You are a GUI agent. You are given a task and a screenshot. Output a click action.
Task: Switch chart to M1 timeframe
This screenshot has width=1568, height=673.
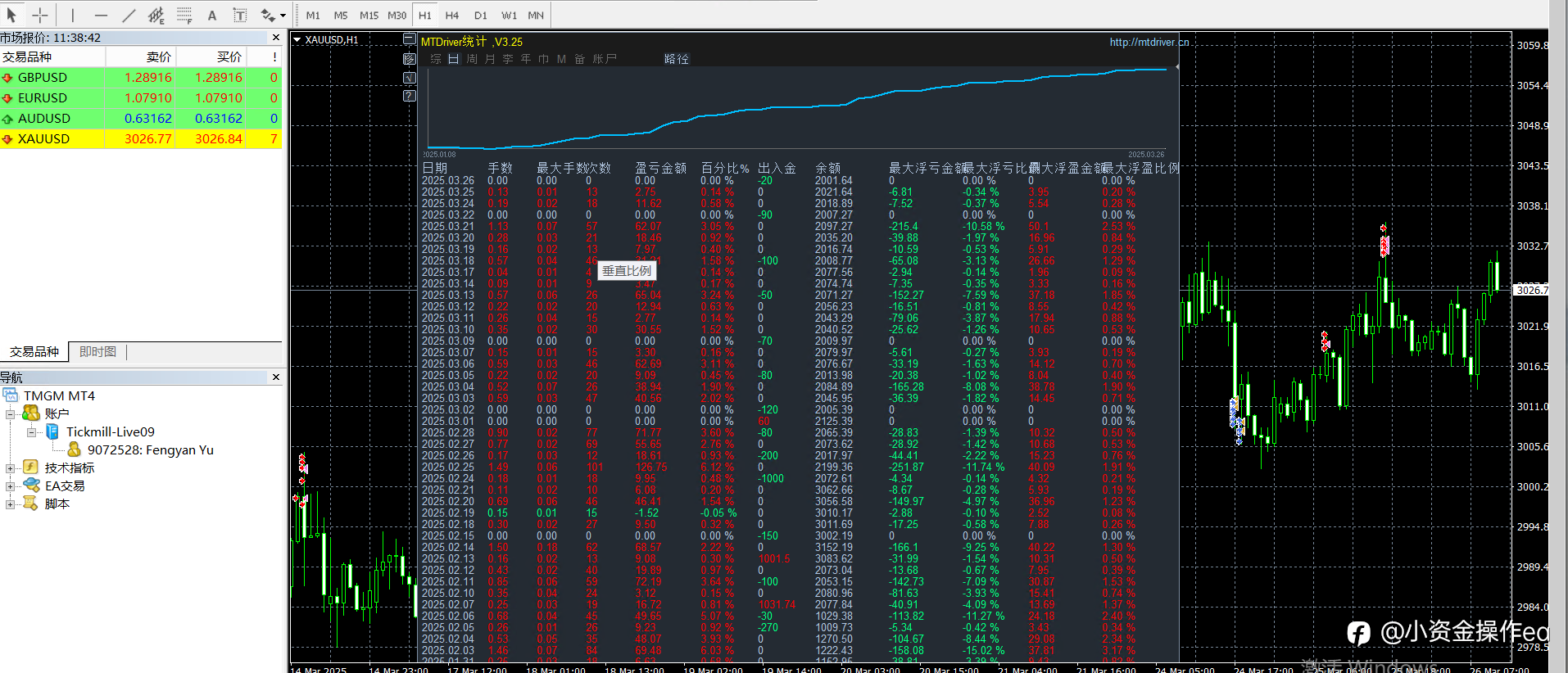(313, 15)
